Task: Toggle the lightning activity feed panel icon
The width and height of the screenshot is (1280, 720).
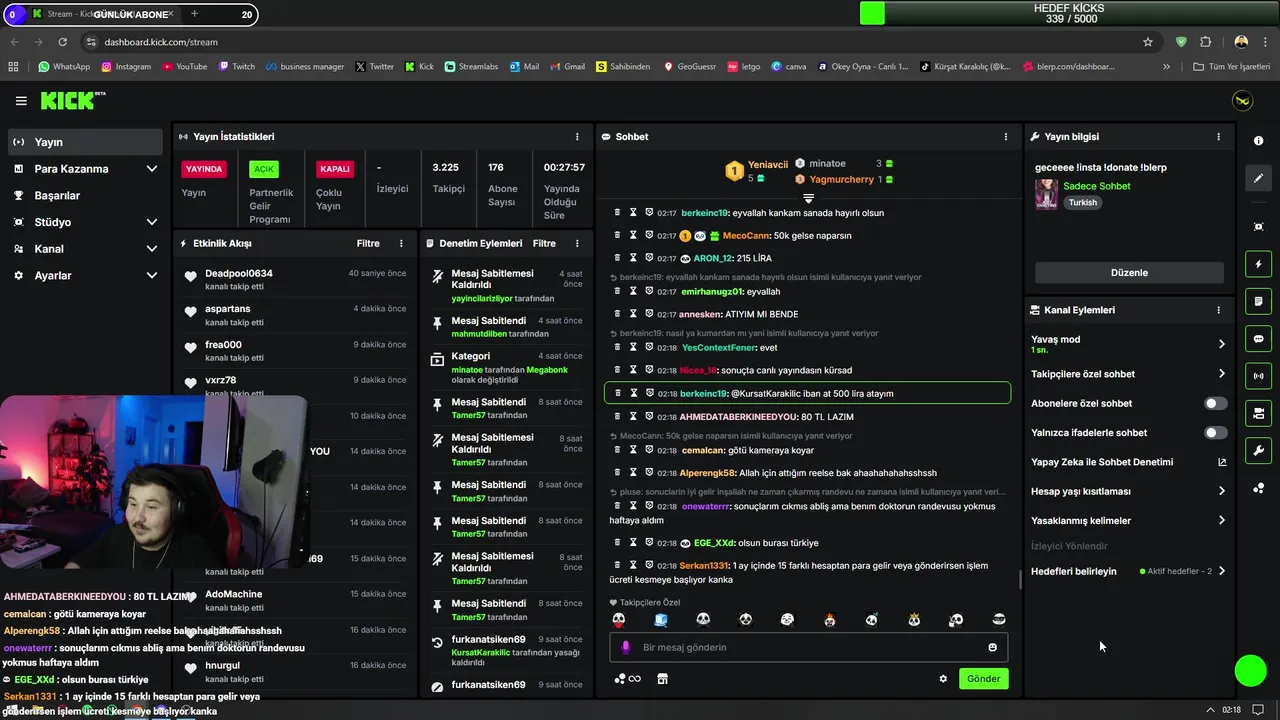Action: (x=1258, y=264)
